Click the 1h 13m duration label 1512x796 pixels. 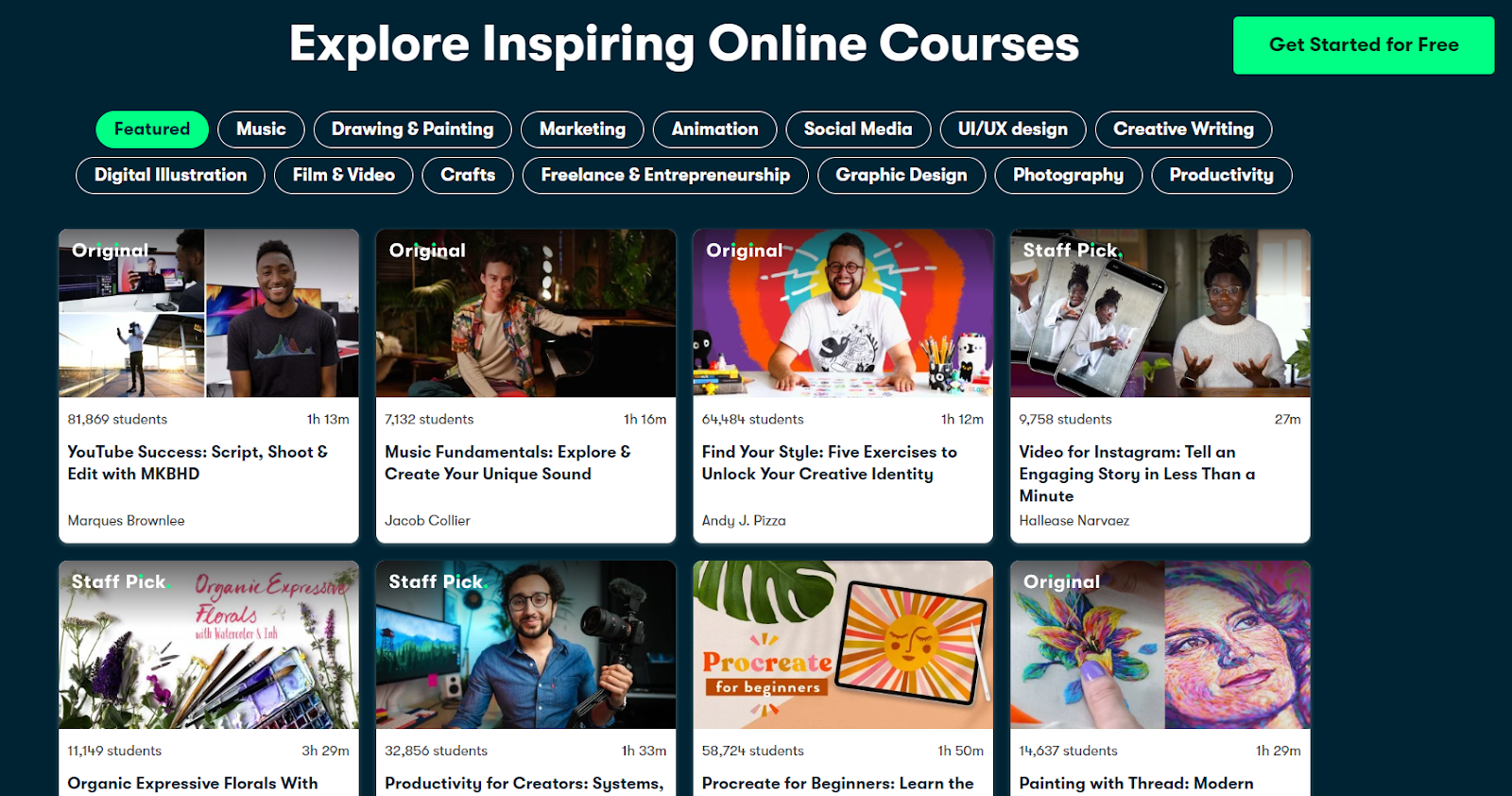click(328, 420)
